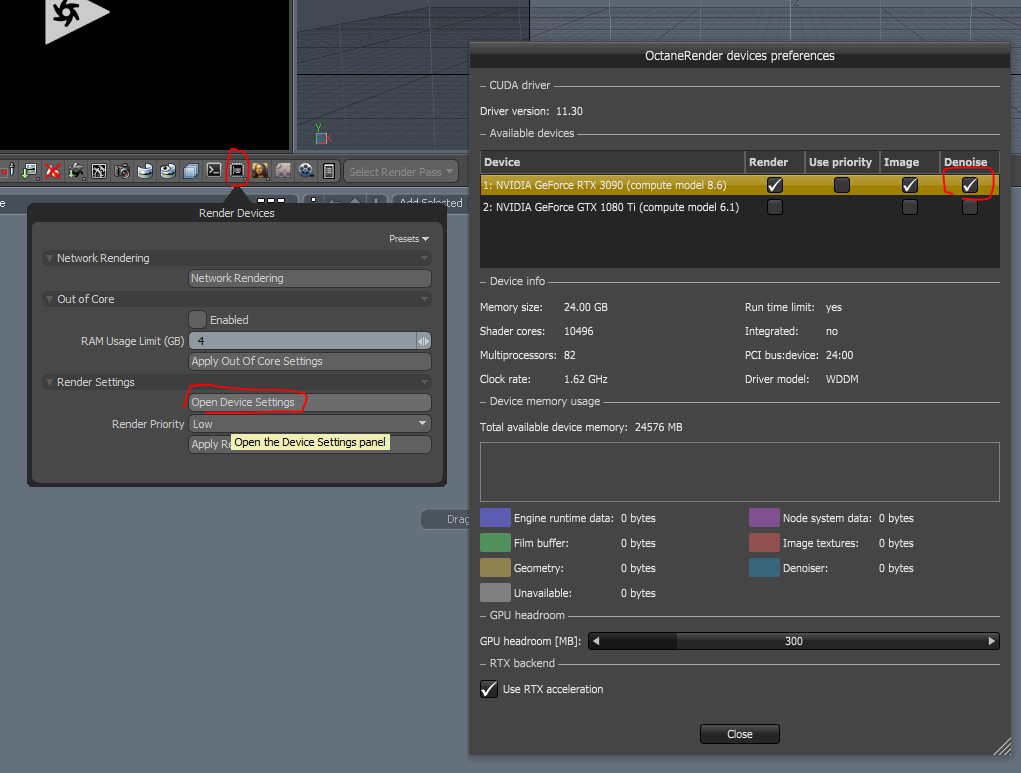Open the console terminal icon

click(x=214, y=171)
